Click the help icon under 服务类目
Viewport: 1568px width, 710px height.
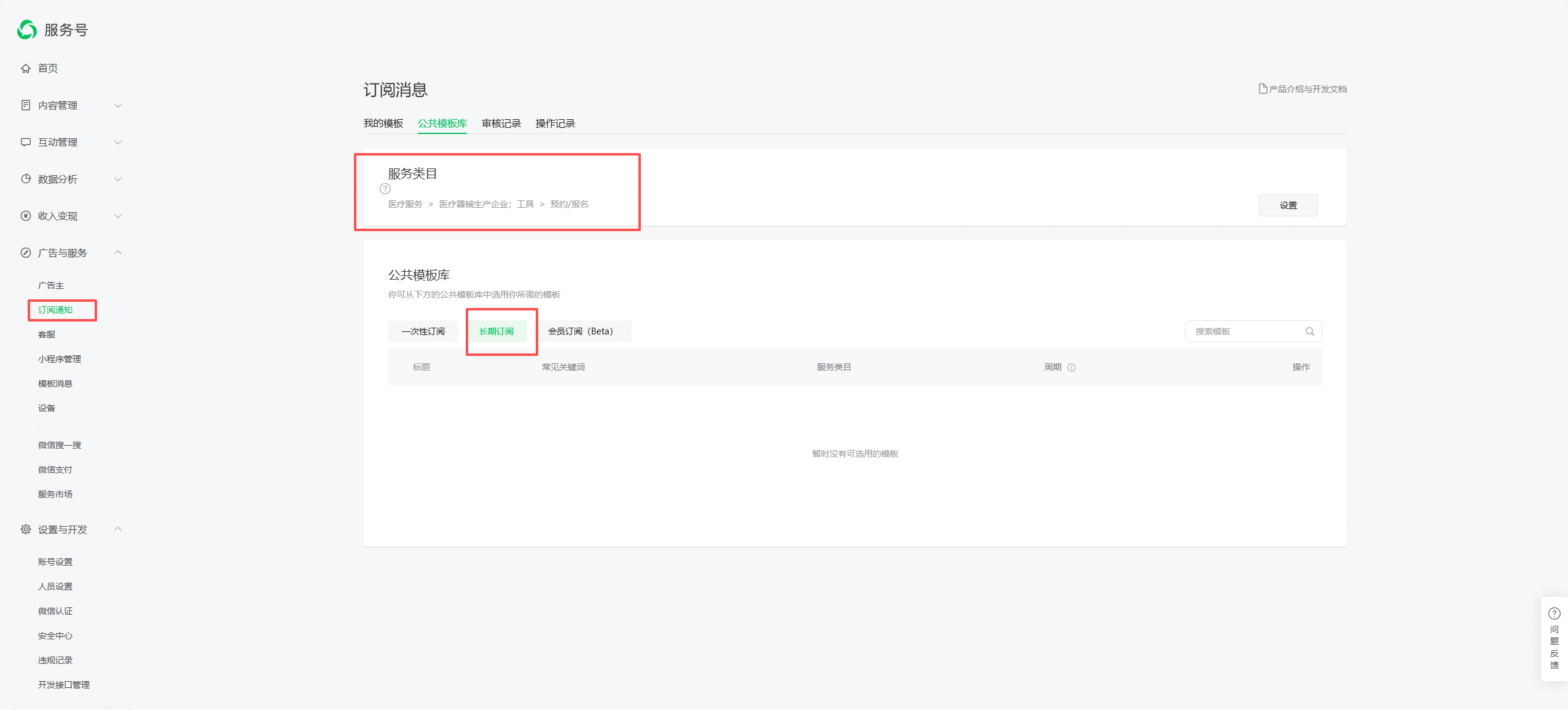(x=385, y=189)
